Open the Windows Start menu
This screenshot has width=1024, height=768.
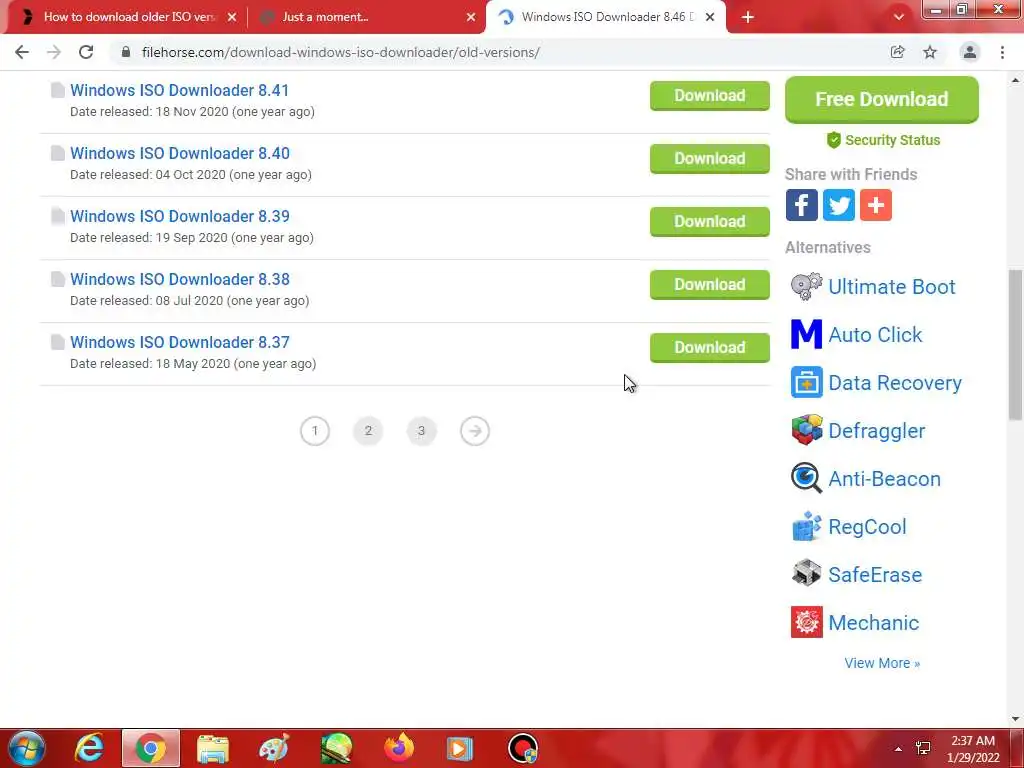[x=27, y=748]
